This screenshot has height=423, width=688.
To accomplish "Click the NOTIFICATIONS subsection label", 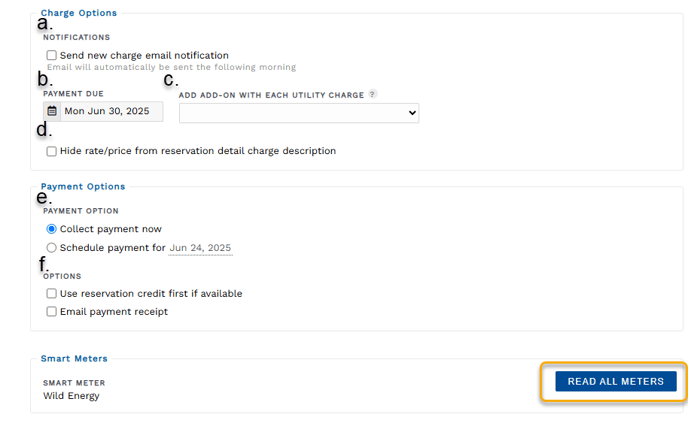I will pos(76,37).
